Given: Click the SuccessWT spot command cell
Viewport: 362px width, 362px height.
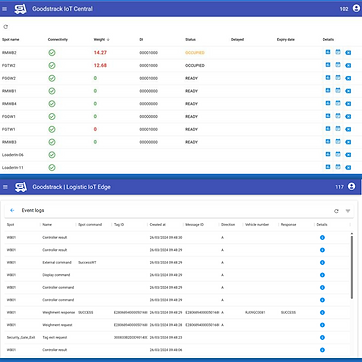Looking at the screenshot, I should [x=87, y=263].
